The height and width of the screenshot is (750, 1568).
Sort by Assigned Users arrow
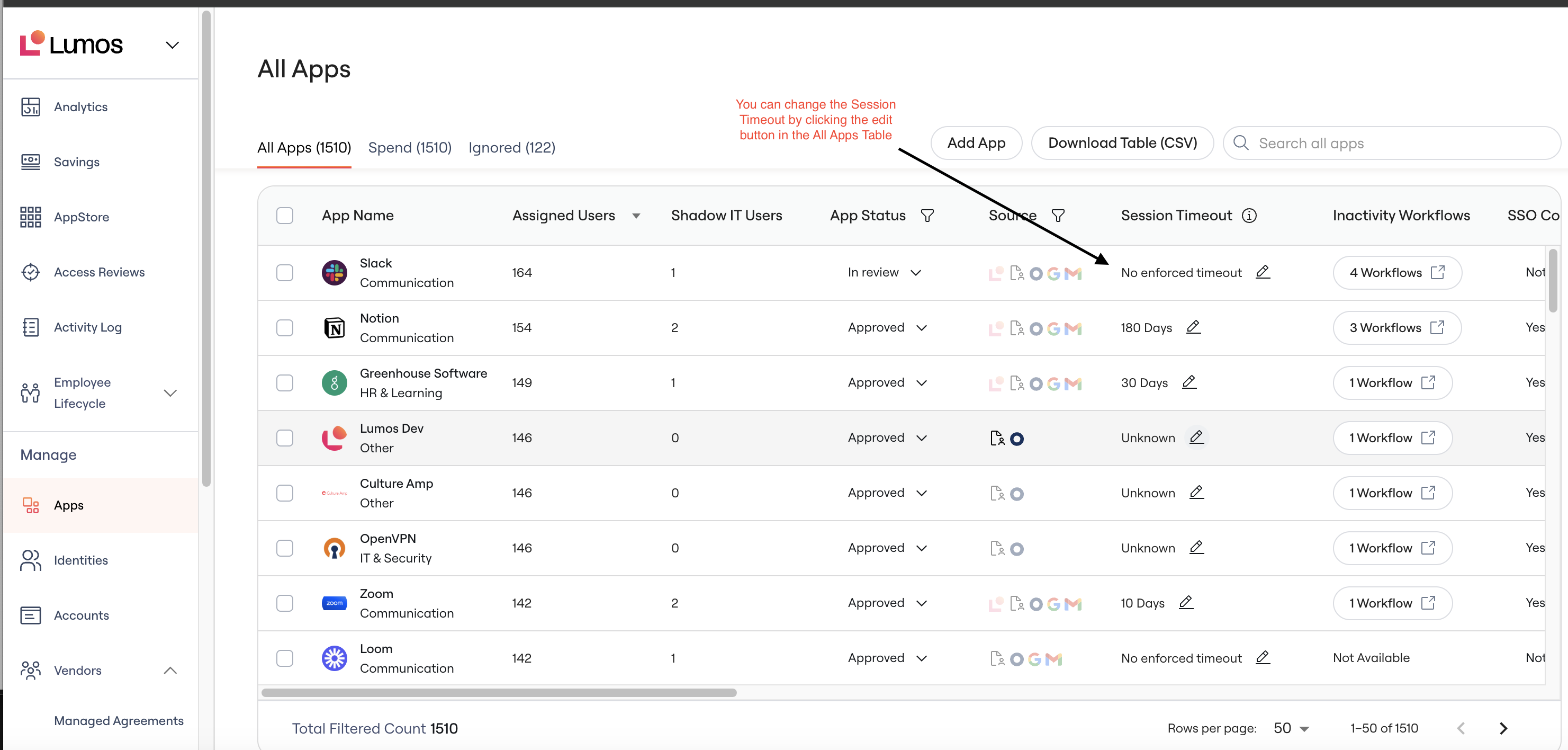(635, 216)
